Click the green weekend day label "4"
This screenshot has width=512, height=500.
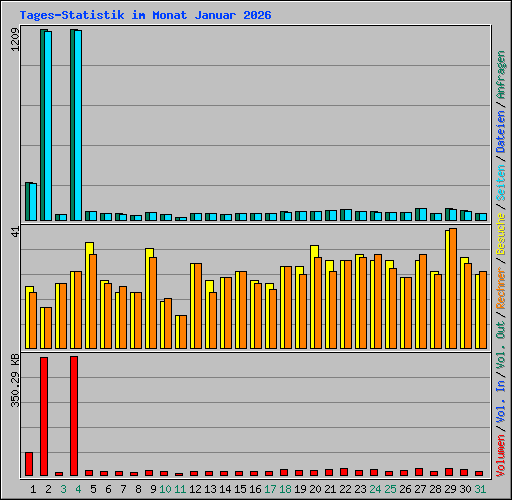coord(78,489)
